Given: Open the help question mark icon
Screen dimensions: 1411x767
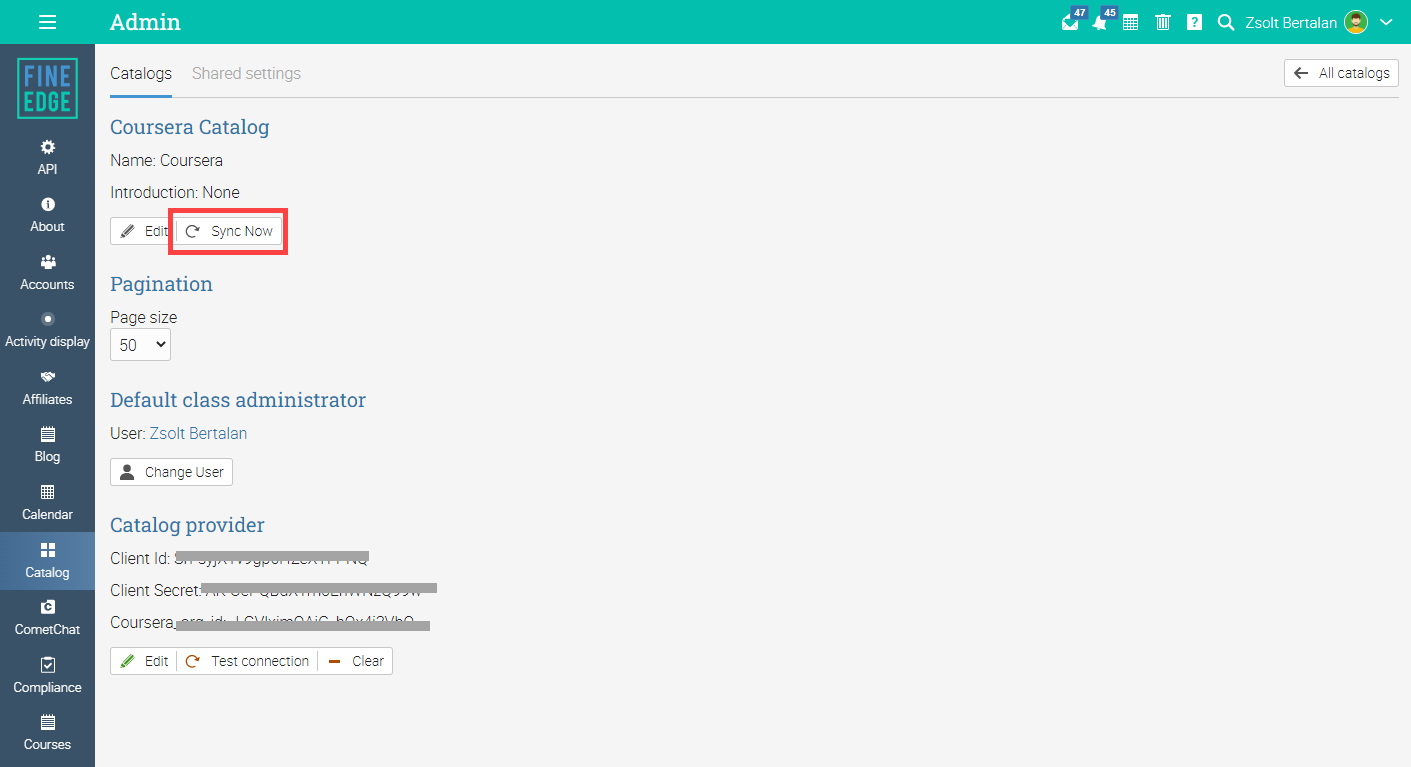Looking at the screenshot, I should pos(1194,22).
